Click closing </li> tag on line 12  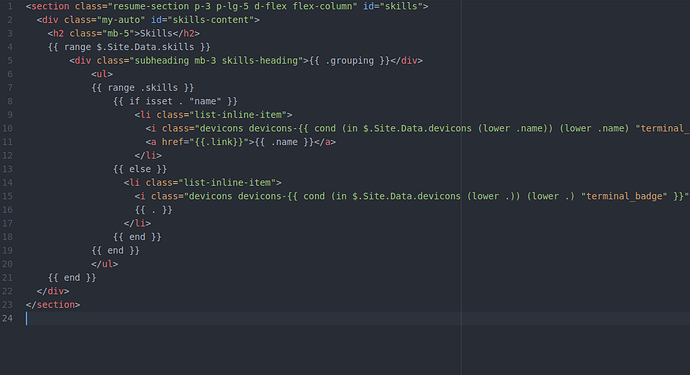[x=148, y=155]
